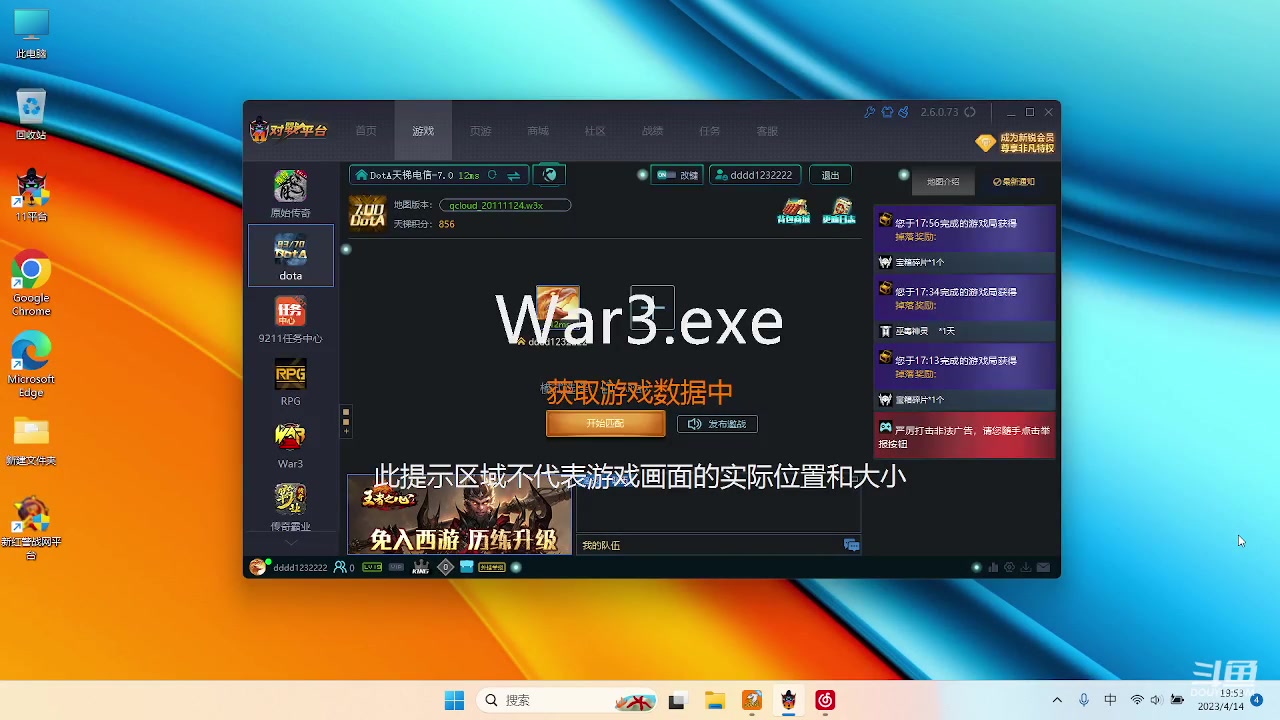Open 商城 tab

pos(538,131)
